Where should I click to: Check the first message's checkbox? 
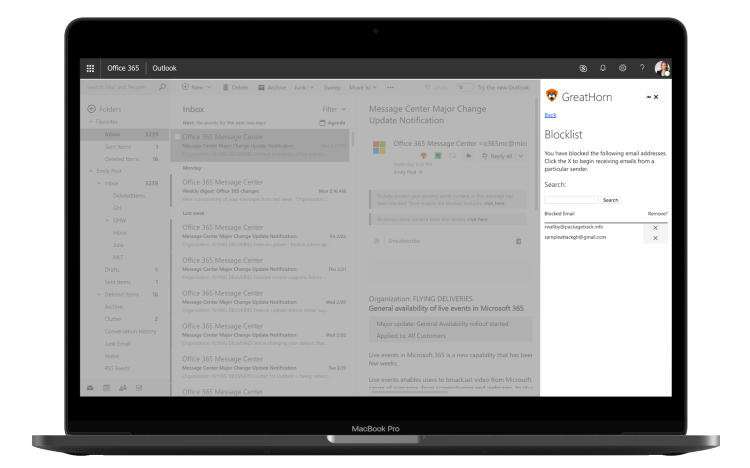coord(177,137)
